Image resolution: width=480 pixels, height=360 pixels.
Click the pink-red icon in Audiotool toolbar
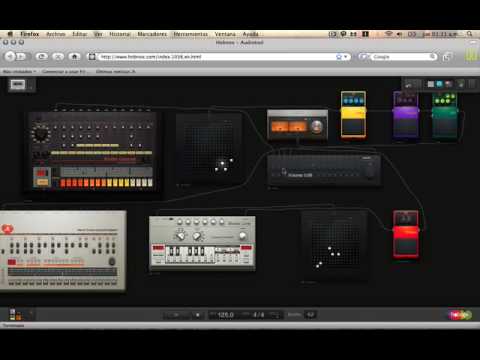(449, 84)
